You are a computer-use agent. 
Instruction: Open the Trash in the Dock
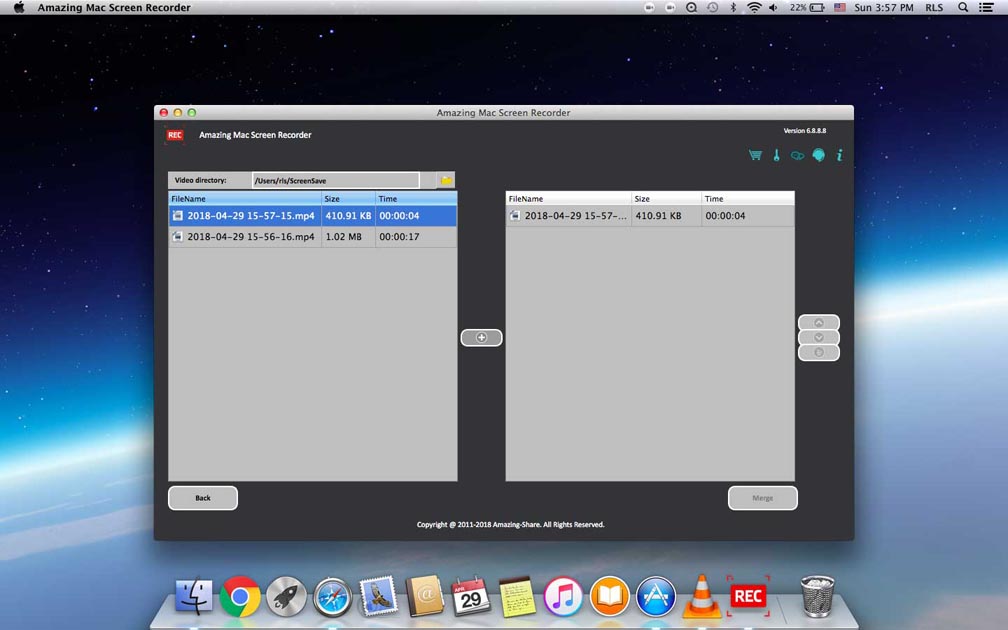pyautogui.click(x=818, y=596)
